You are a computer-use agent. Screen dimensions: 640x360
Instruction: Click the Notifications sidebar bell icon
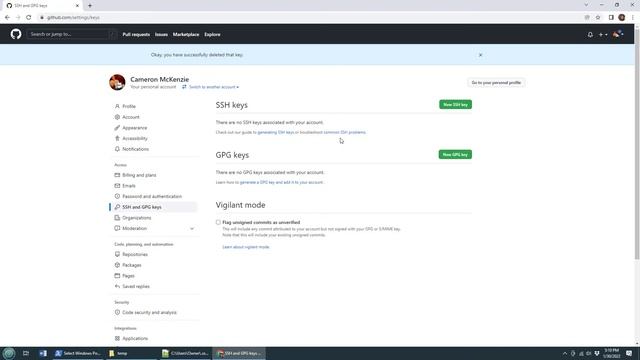click(117, 149)
